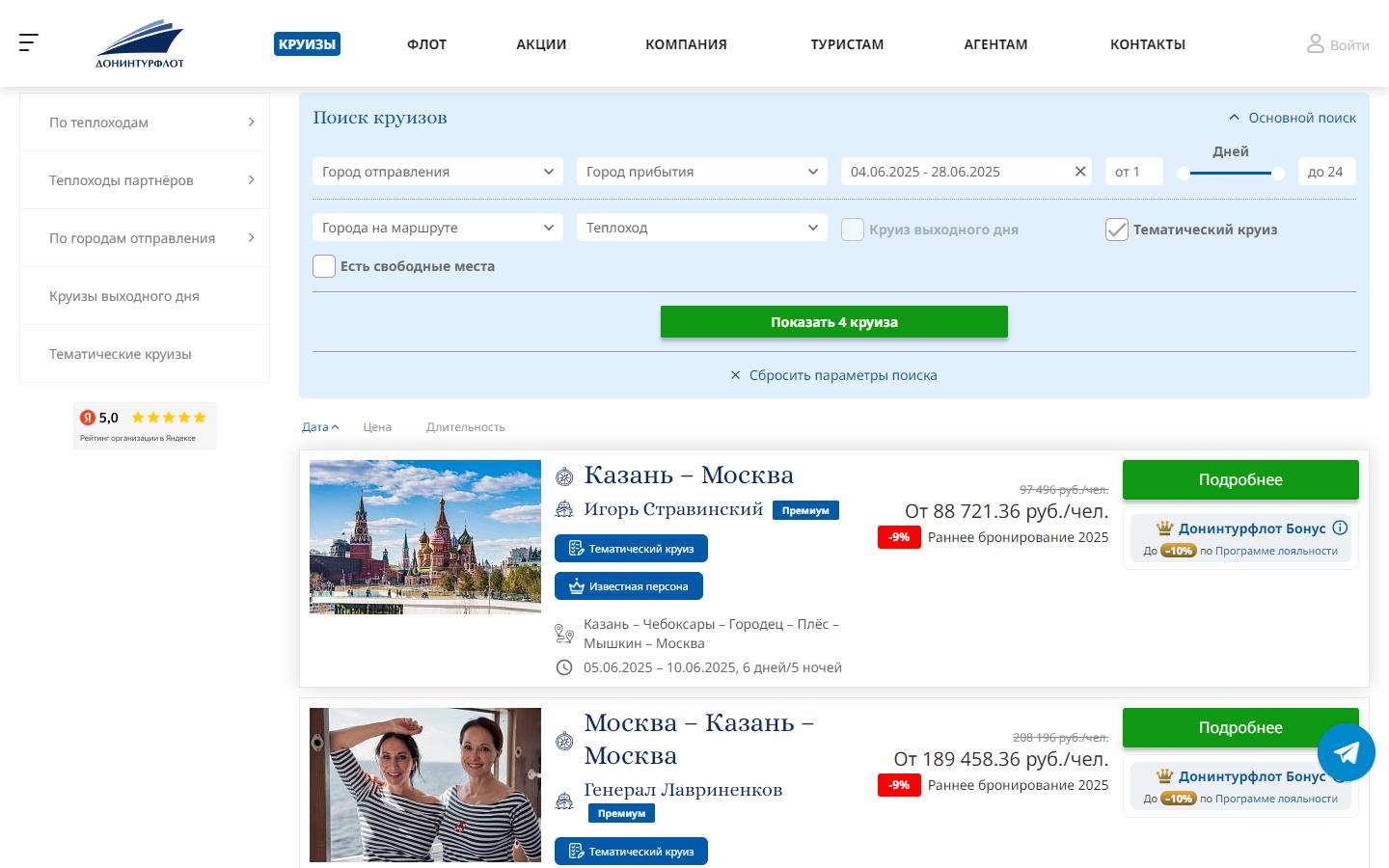
Task: Clear the date range with X icon
Action: 1080,172
